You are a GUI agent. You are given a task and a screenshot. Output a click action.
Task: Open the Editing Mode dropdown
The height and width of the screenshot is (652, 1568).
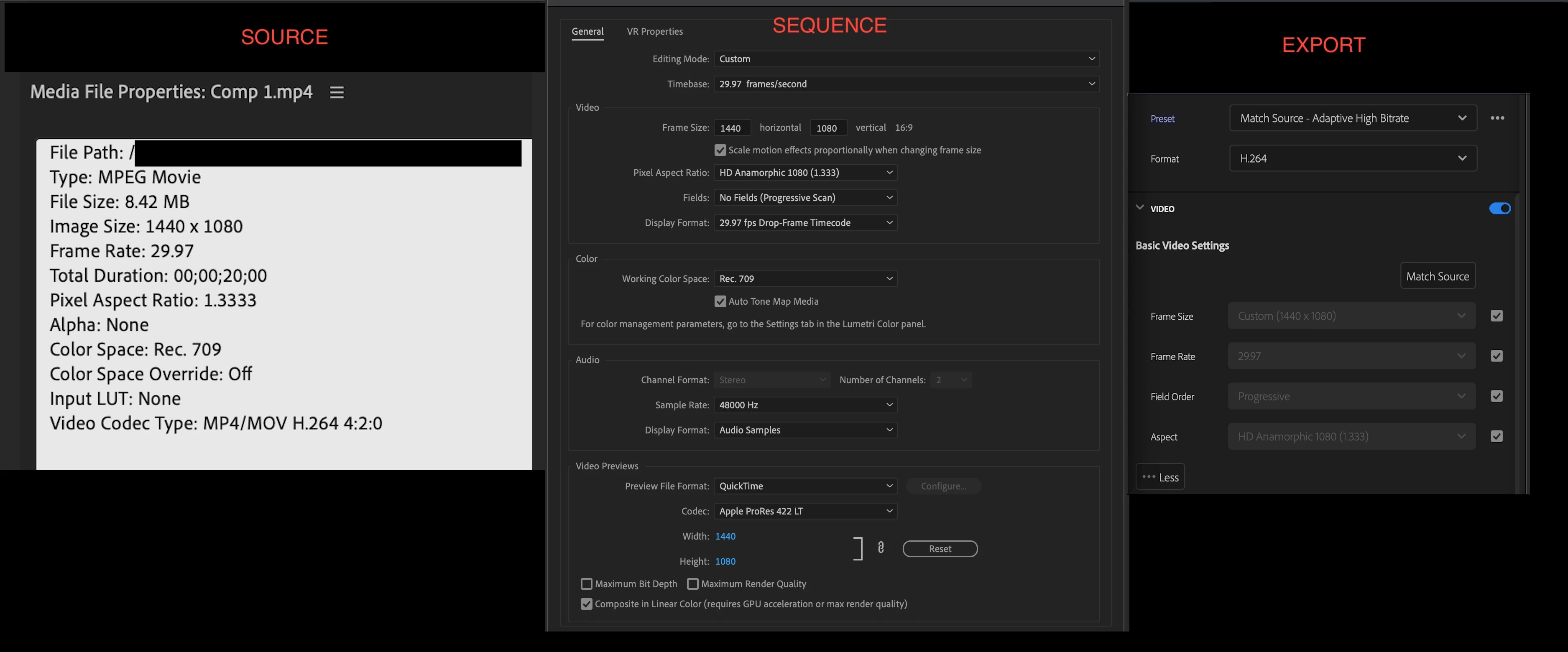pyautogui.click(x=906, y=59)
